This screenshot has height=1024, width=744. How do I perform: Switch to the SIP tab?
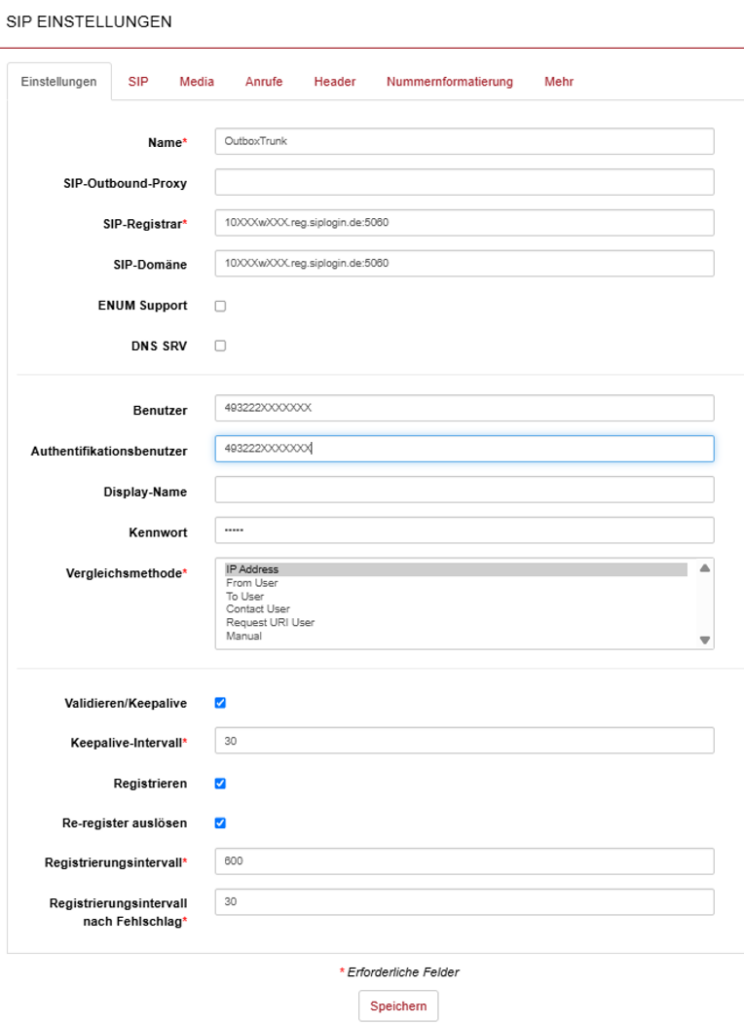pyautogui.click(x=138, y=82)
